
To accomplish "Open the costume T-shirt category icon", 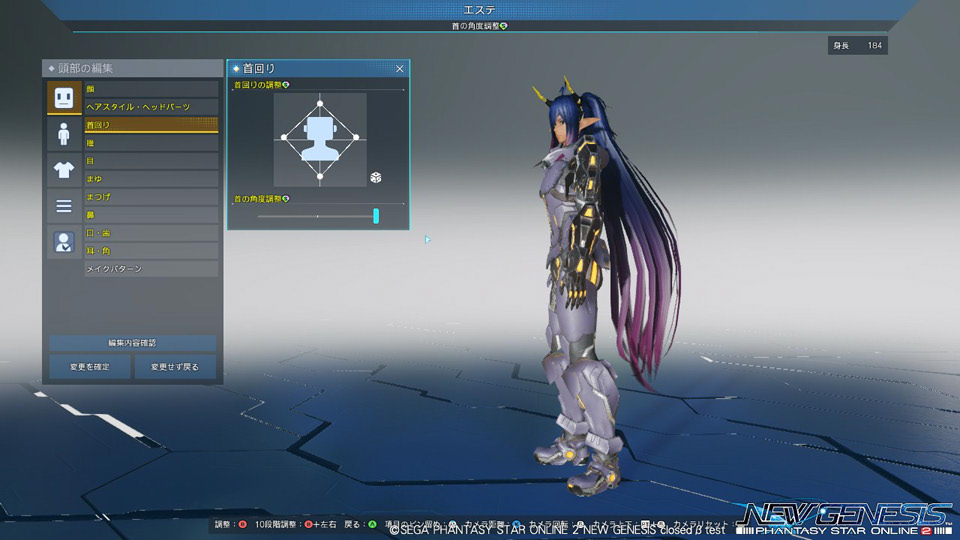I will tap(64, 169).
